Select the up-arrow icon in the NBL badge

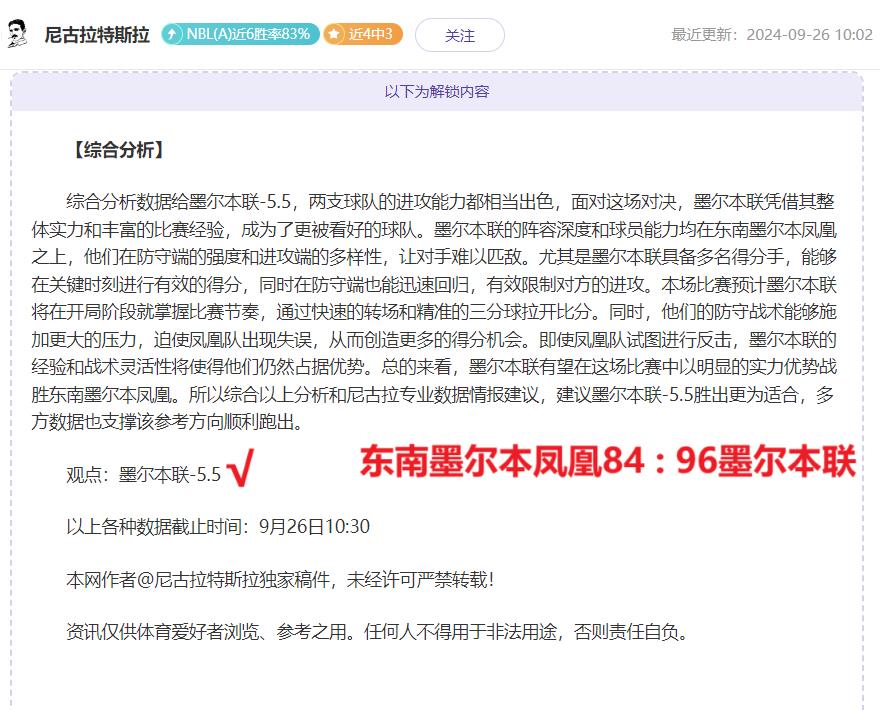tap(173, 34)
